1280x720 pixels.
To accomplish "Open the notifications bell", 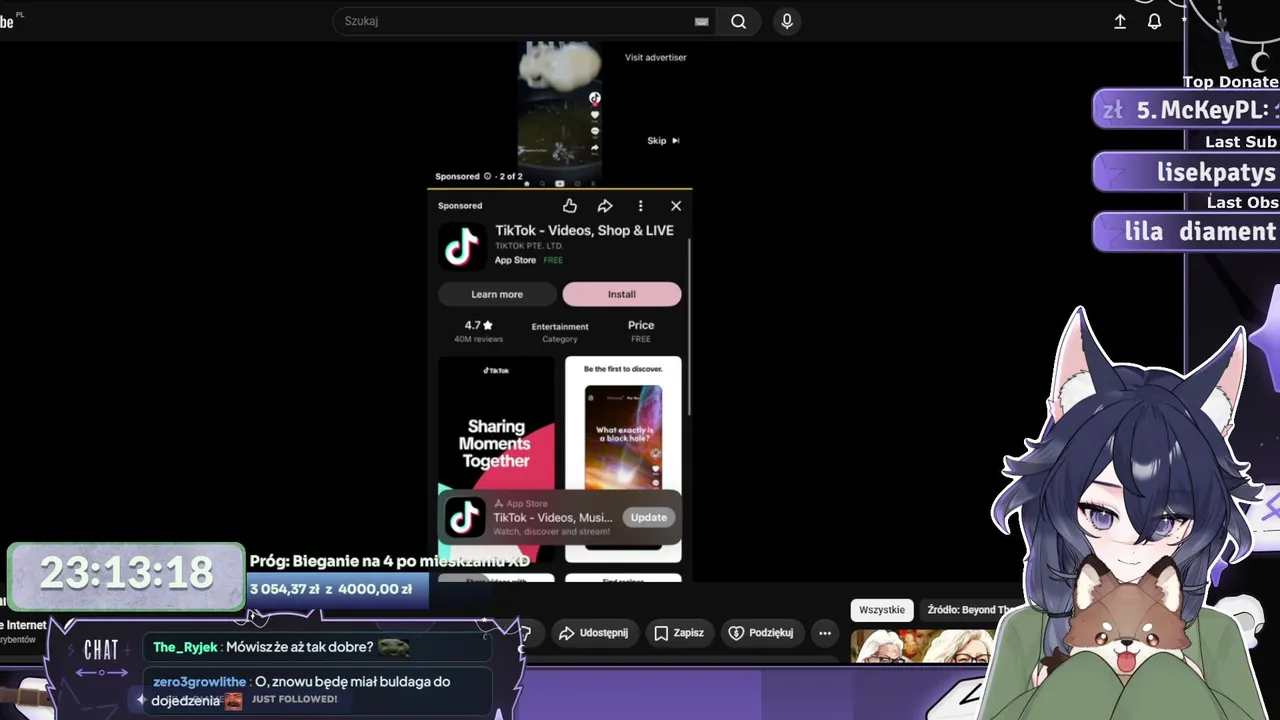I will point(1154,21).
